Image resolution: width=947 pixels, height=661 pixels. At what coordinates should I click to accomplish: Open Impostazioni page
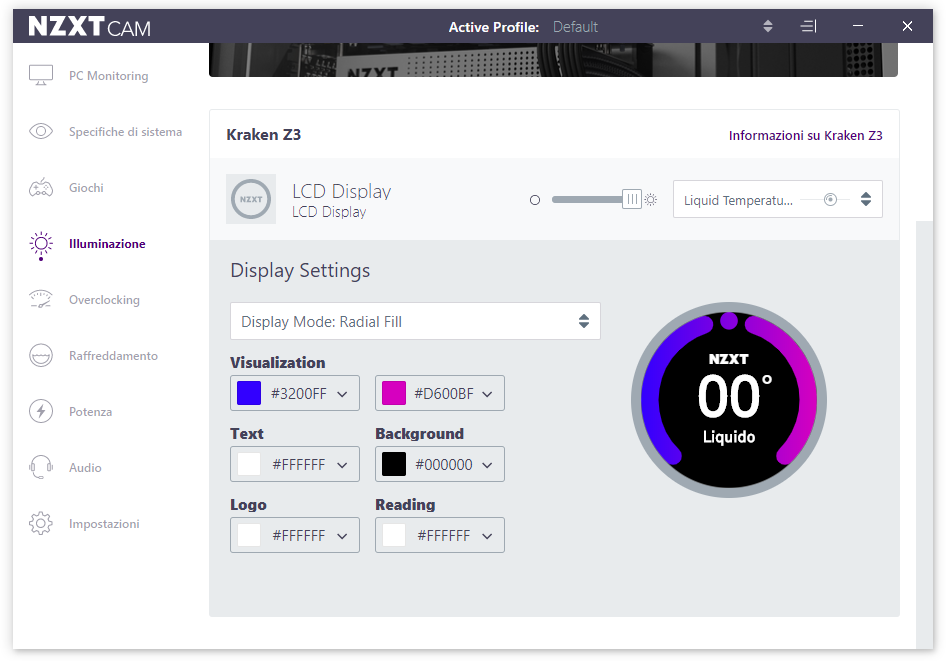pos(104,524)
